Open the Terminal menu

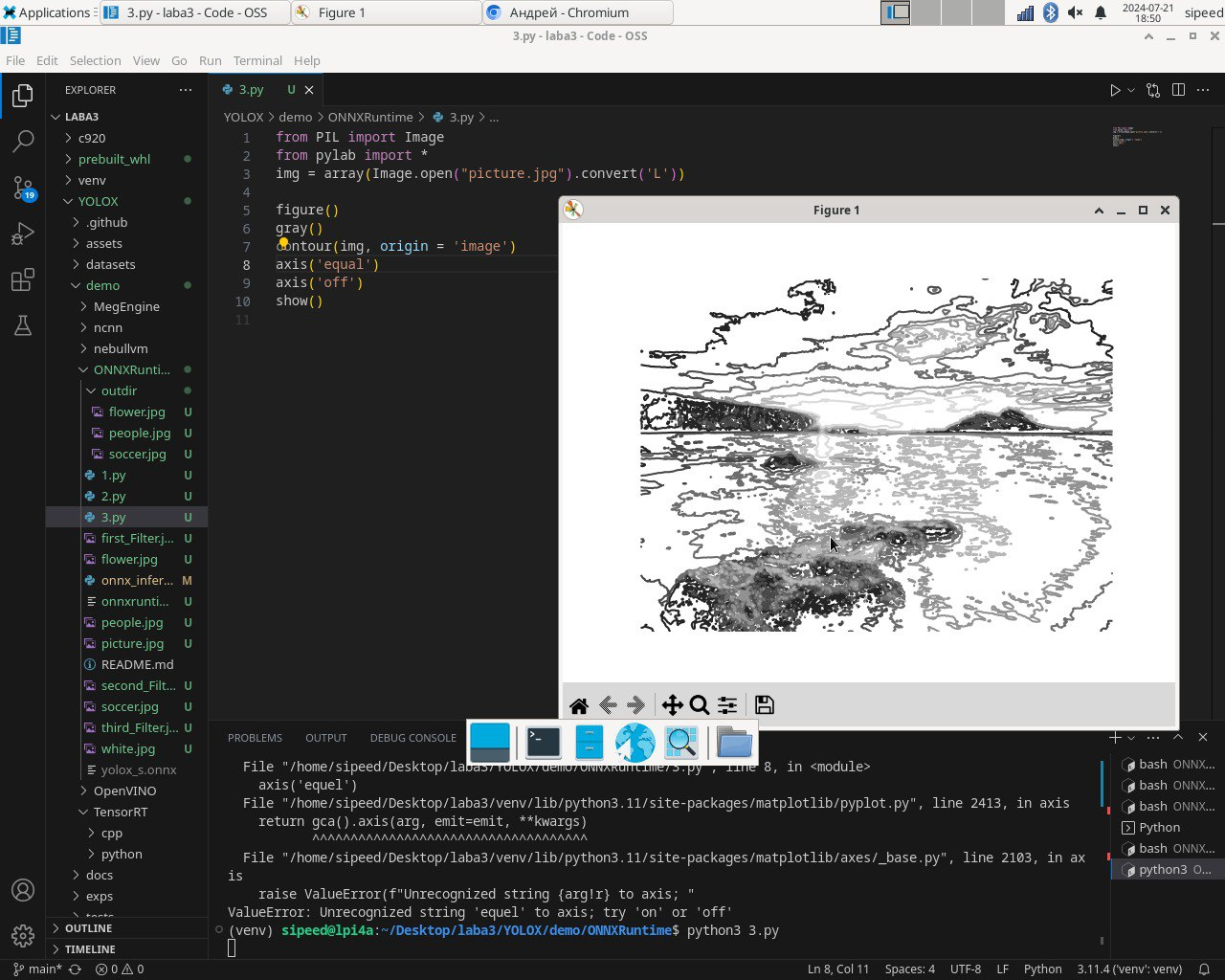coord(257,60)
